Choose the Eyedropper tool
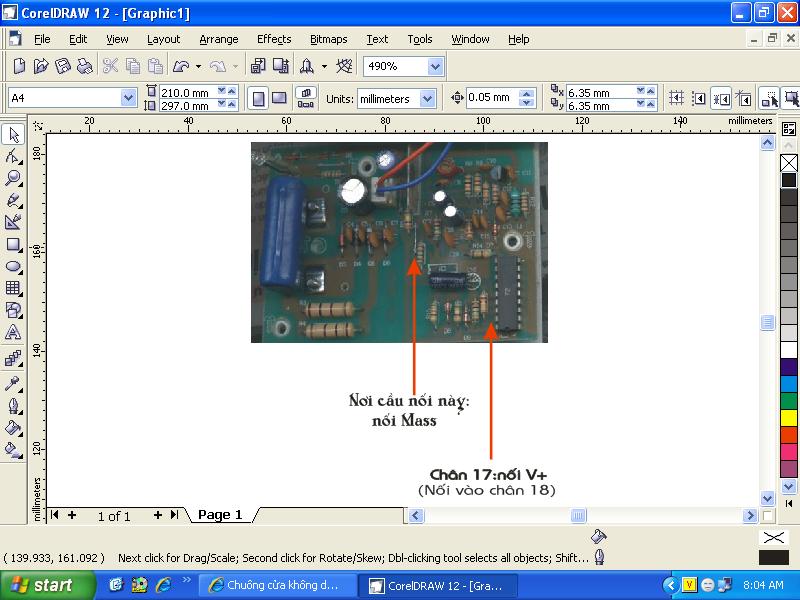The width and height of the screenshot is (800, 600). 13,384
